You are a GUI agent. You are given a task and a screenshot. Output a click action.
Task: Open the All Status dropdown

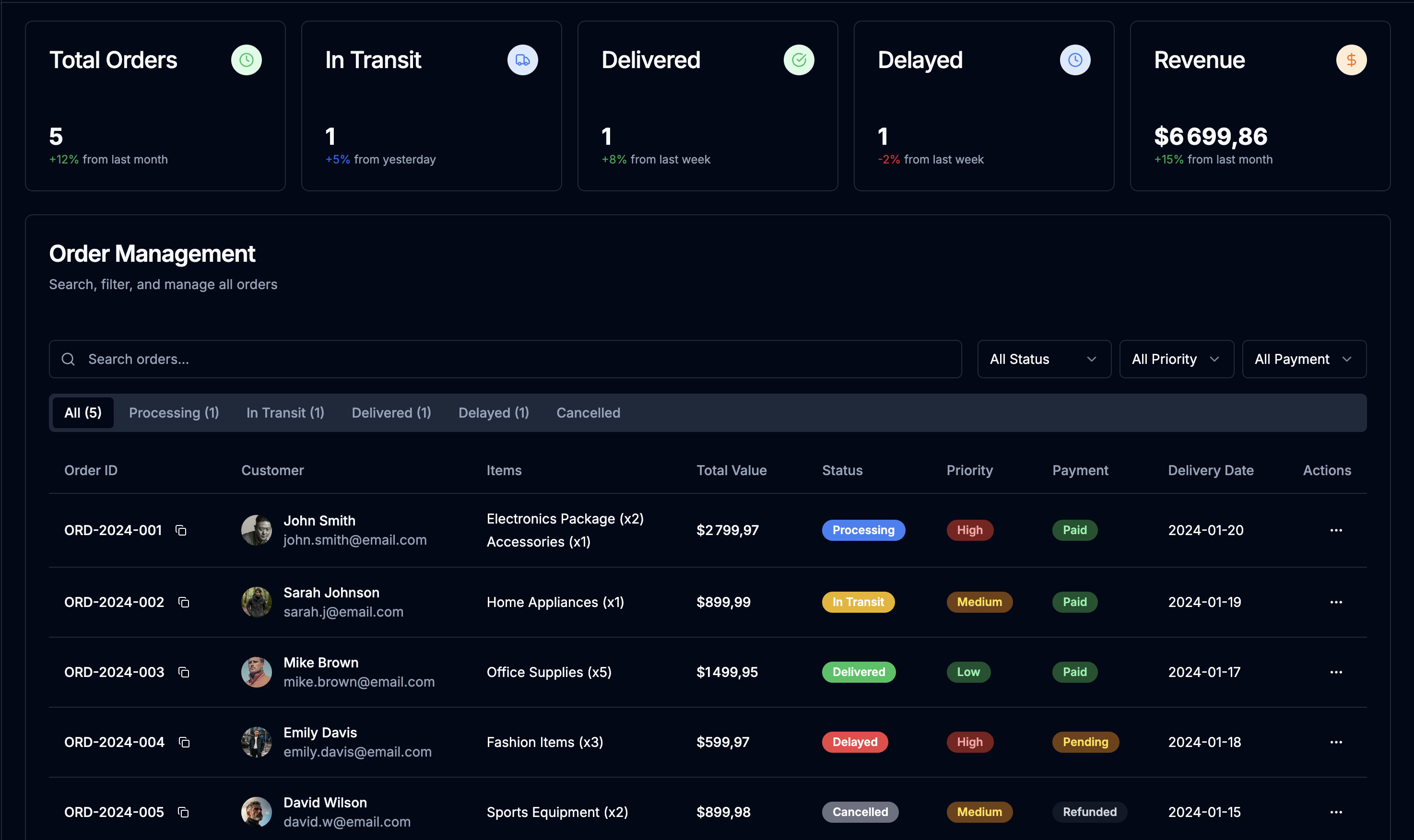1044,359
